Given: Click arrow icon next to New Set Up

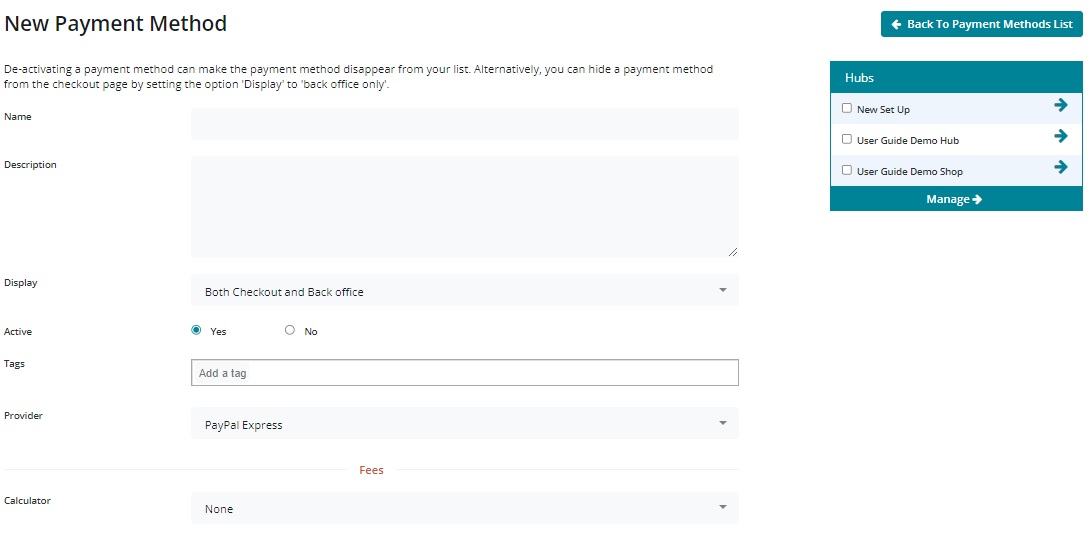Looking at the screenshot, I should [x=1061, y=105].
